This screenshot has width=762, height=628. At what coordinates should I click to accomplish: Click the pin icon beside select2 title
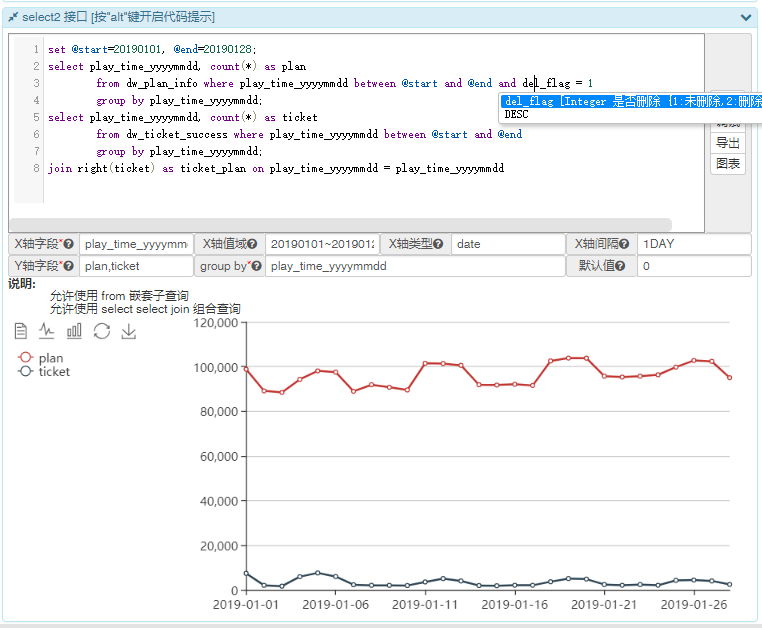(13, 17)
